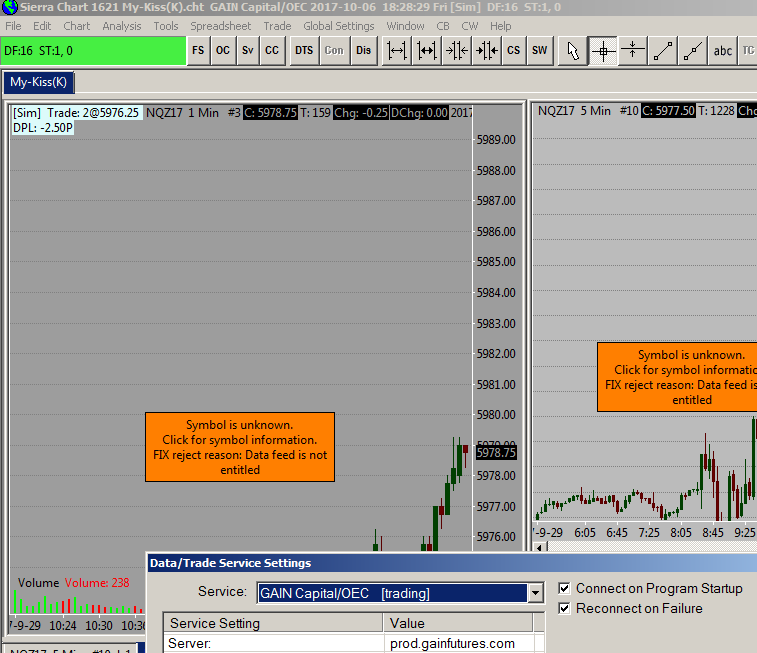
Task: Click the C: 5978.75 header value
Action: pyautogui.click(x=270, y=113)
